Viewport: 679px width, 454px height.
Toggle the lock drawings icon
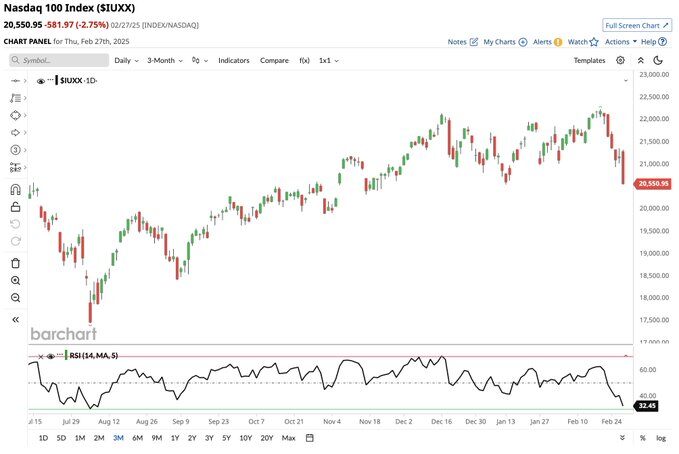click(16, 207)
